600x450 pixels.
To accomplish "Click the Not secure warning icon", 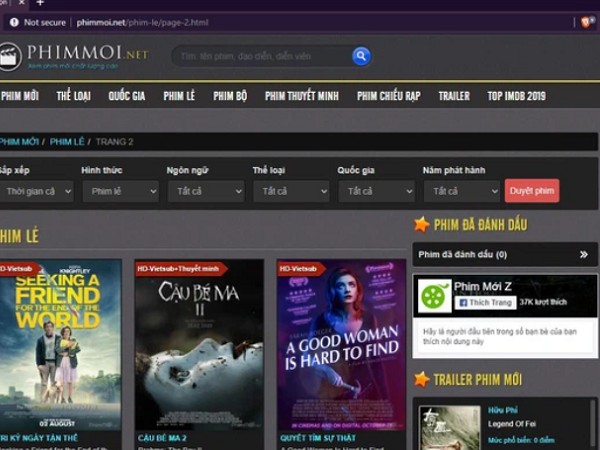I will coord(14,23).
